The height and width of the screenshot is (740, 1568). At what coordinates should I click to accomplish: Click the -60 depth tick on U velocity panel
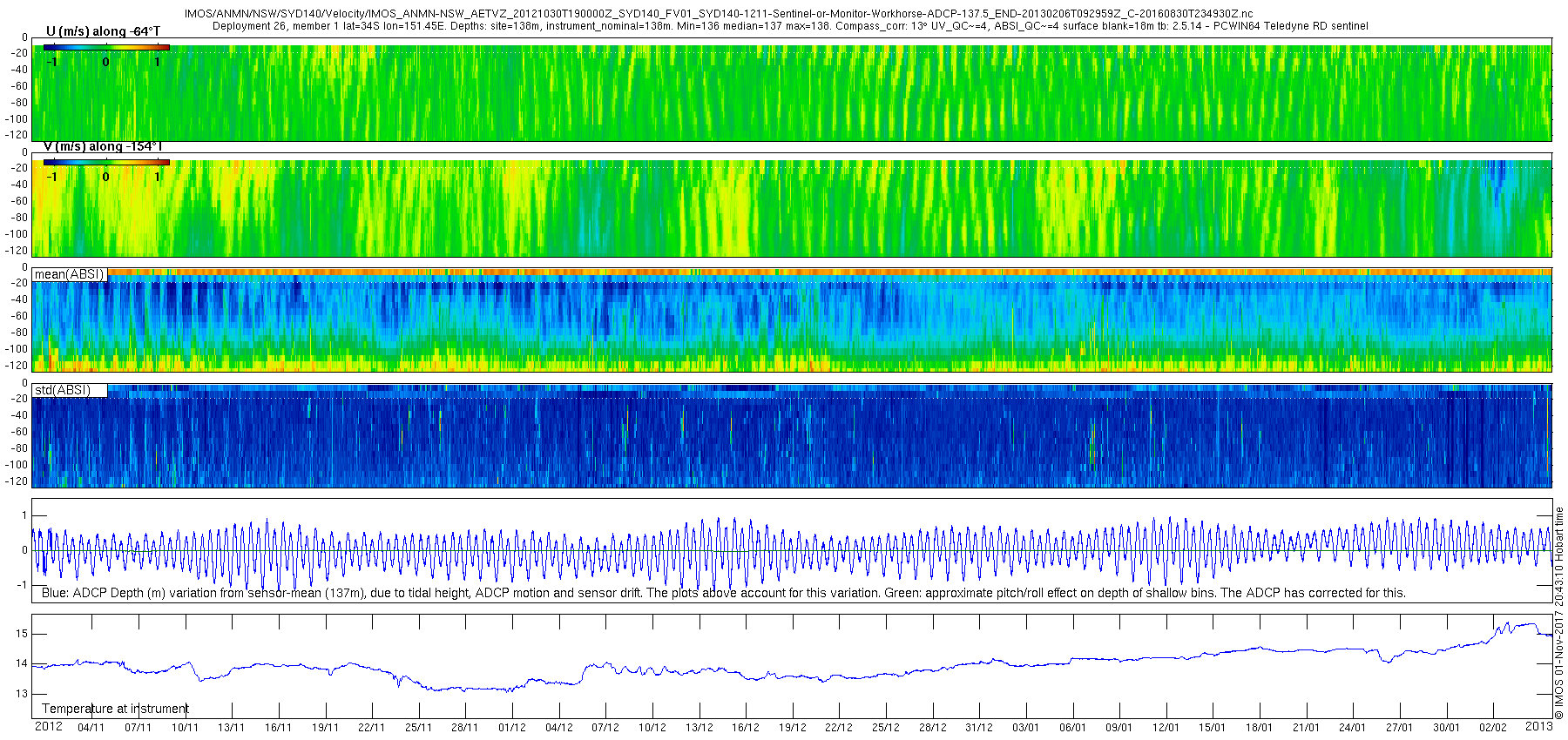tap(18, 86)
